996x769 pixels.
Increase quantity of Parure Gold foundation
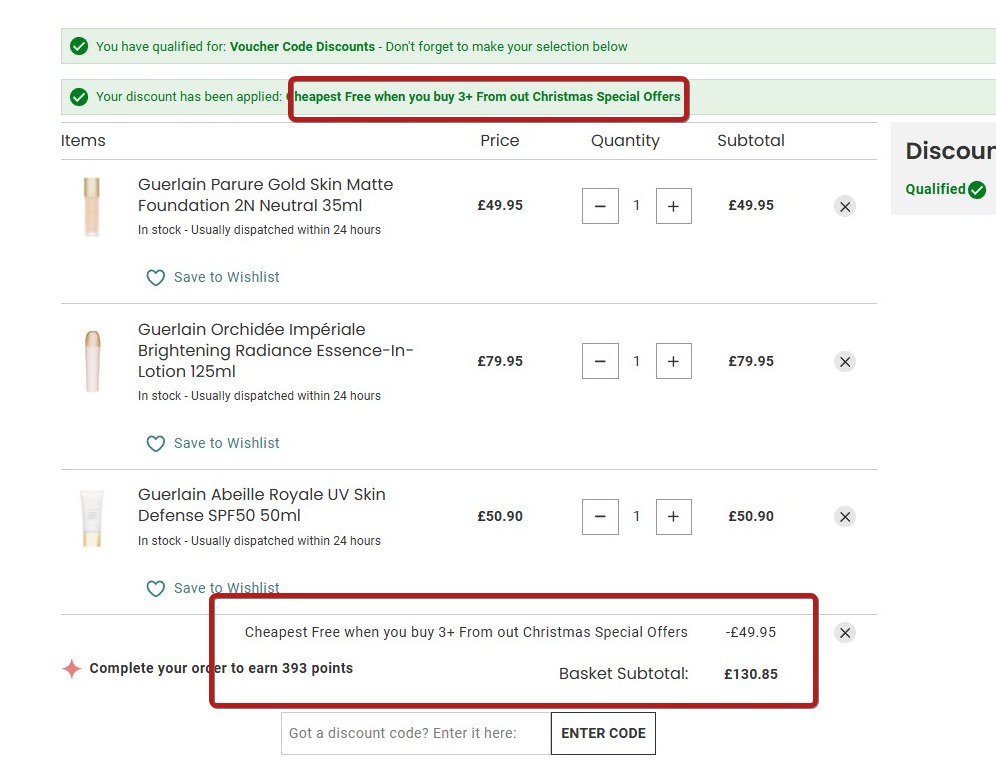(673, 206)
